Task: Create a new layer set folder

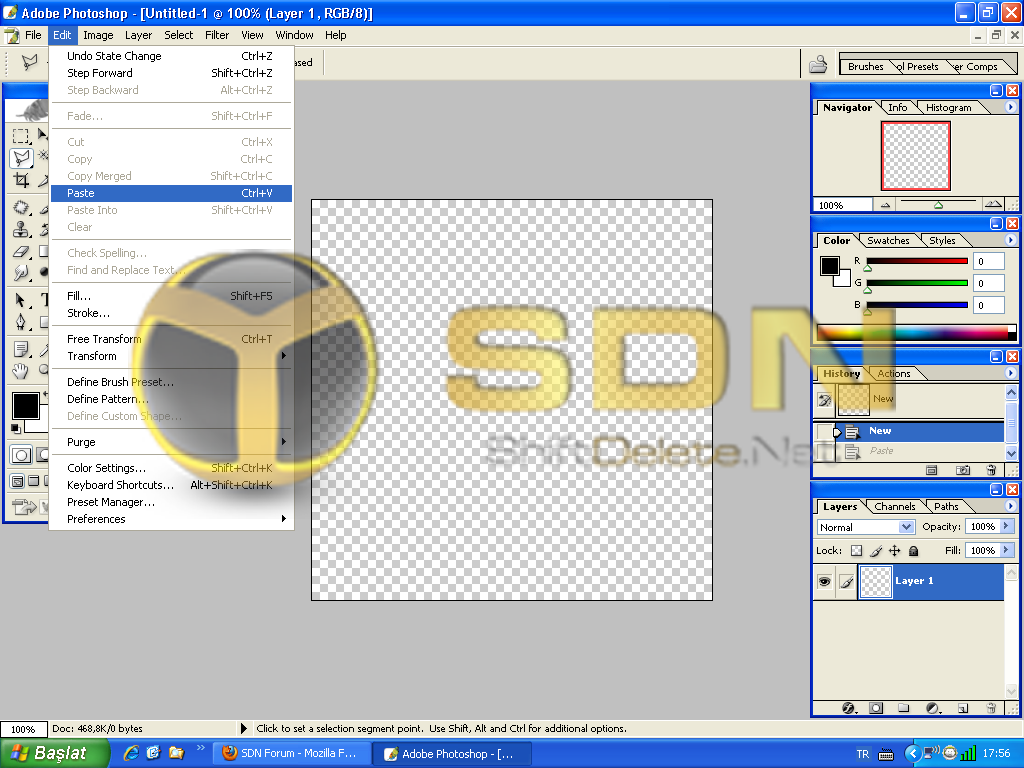Action: (904, 708)
